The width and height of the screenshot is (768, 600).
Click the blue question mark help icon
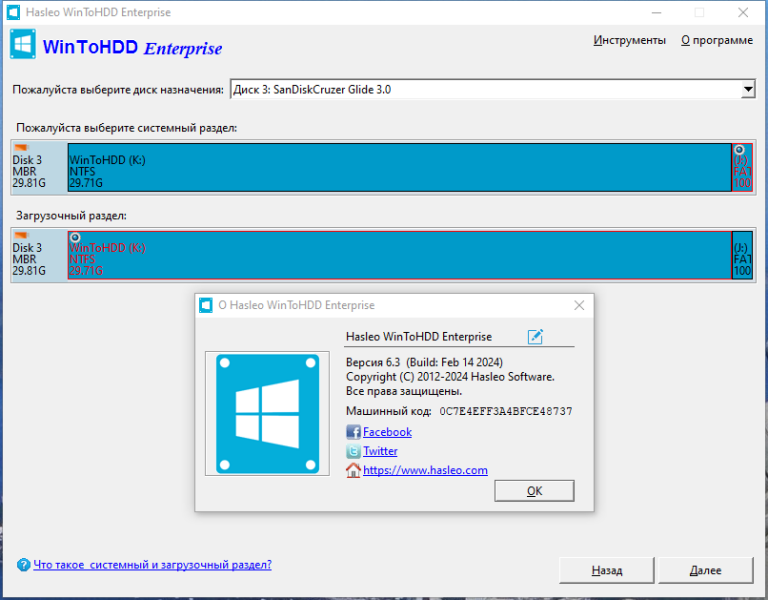24,565
